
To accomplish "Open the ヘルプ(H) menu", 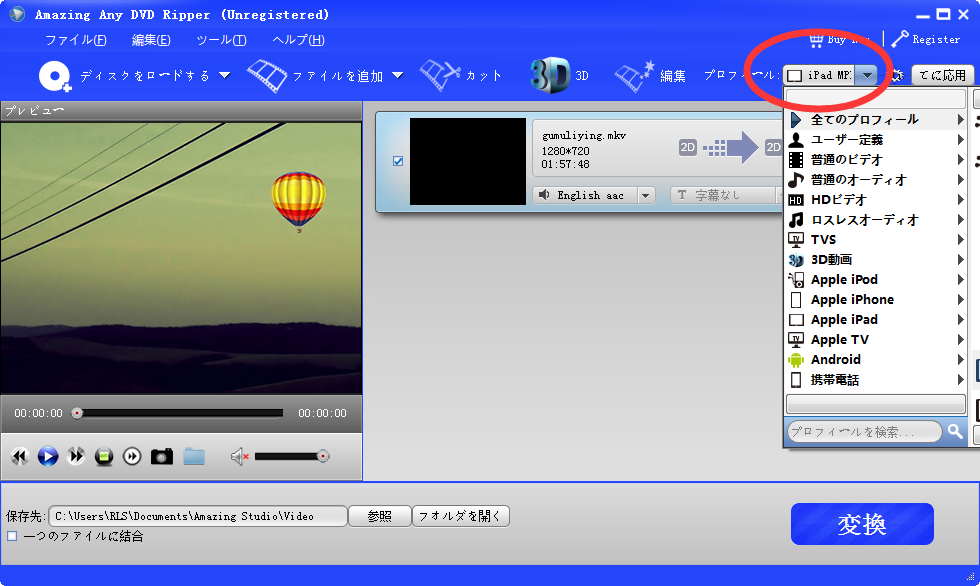I will coord(298,40).
